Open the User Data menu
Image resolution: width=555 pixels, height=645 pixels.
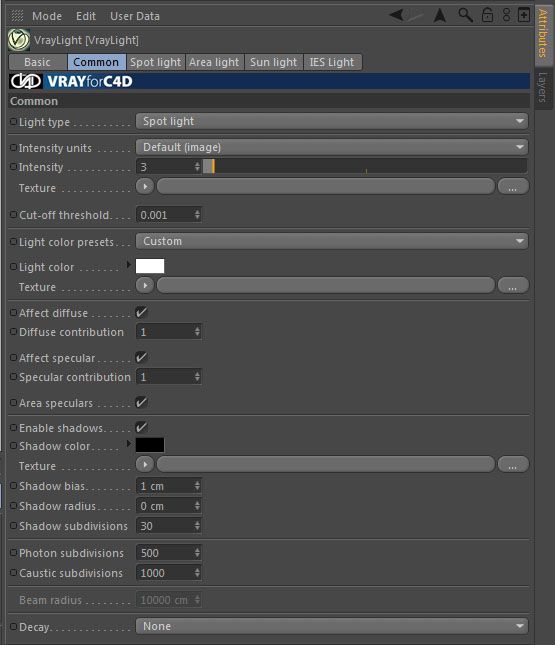135,16
